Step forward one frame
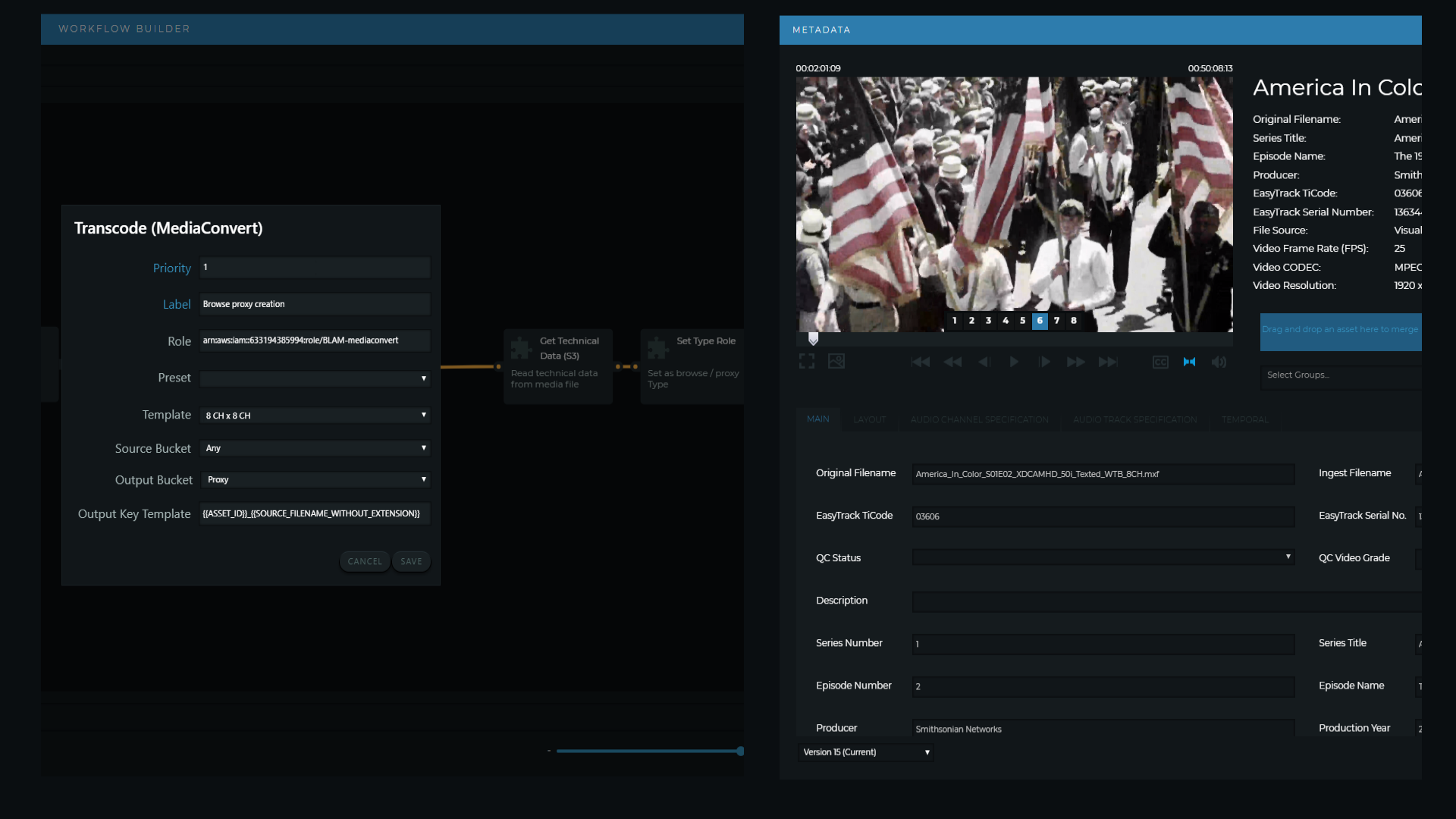The height and width of the screenshot is (819, 1456). click(1044, 362)
